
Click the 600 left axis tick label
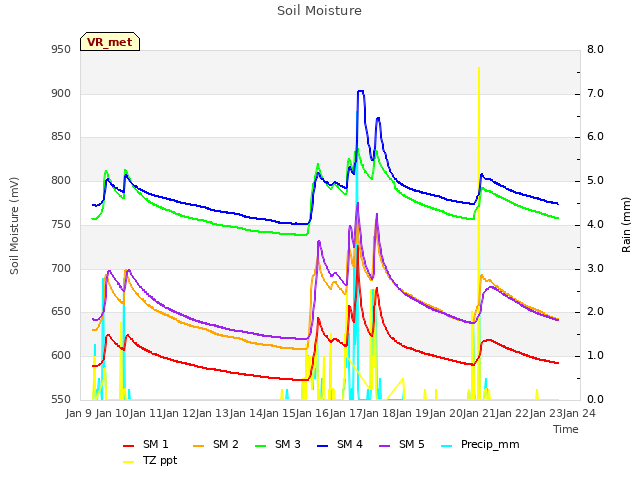(x=61, y=356)
